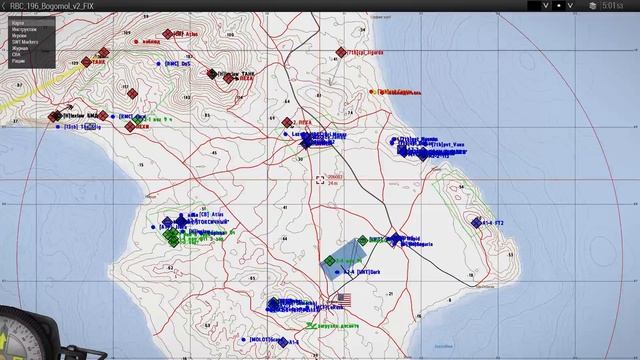
Task: Click the 5:01 mission time display
Action: 613,6
